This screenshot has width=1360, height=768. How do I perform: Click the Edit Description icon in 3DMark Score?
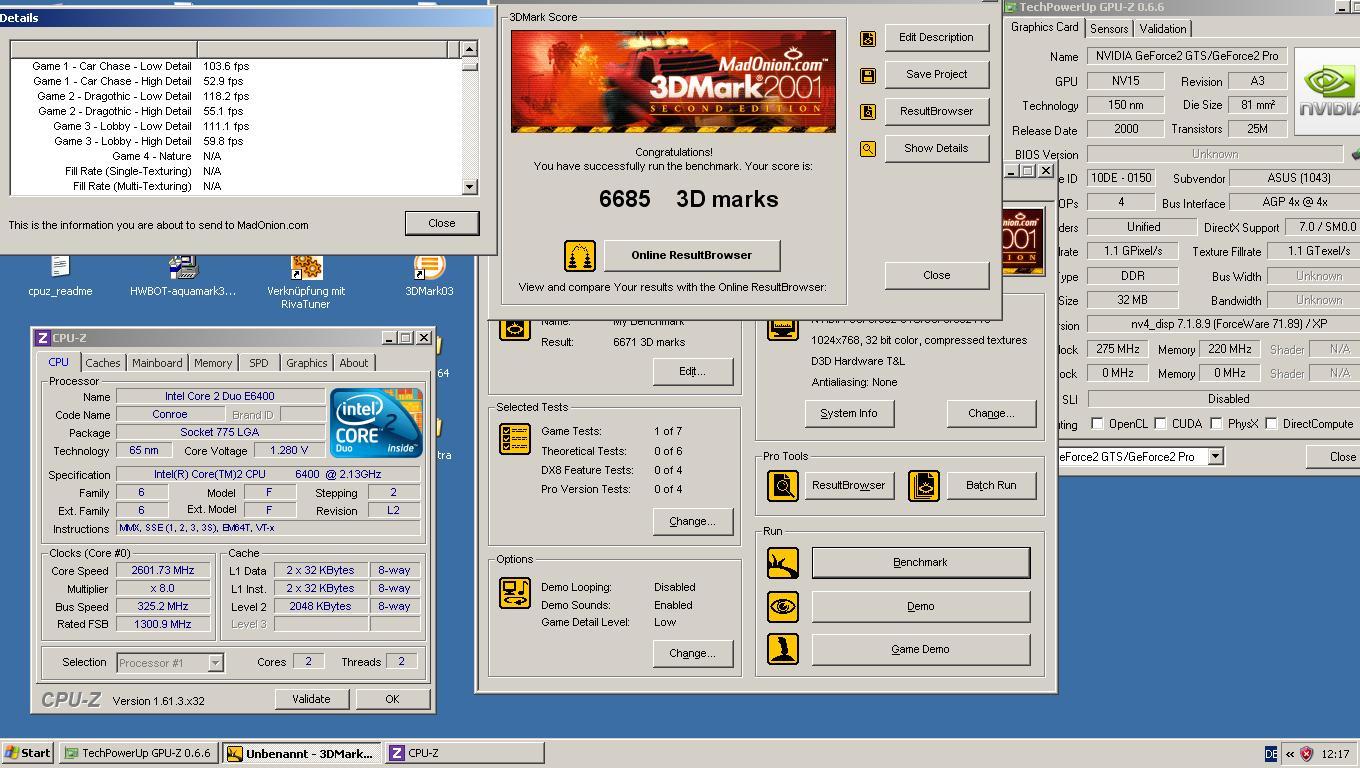coord(867,38)
